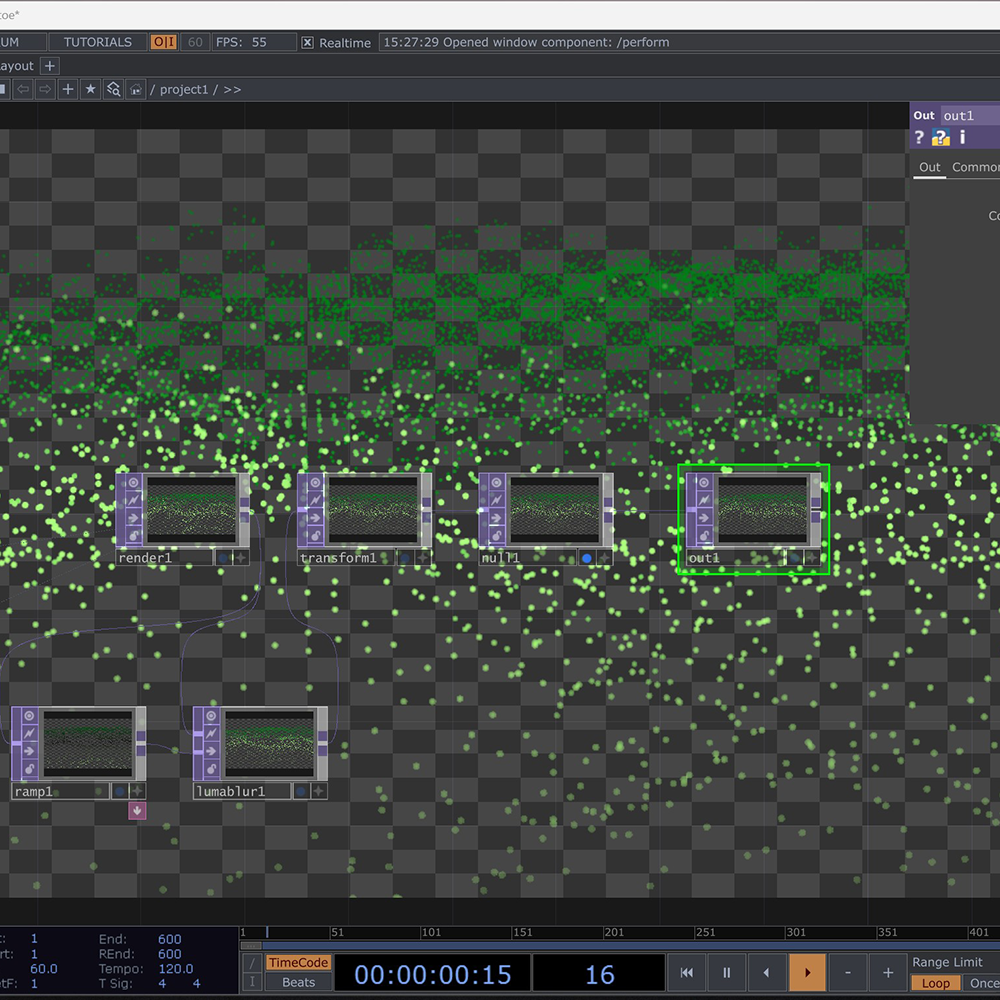This screenshot has width=1000, height=1000.
Task: Click the timeline ruler to move the playhead
Action: point(600,931)
